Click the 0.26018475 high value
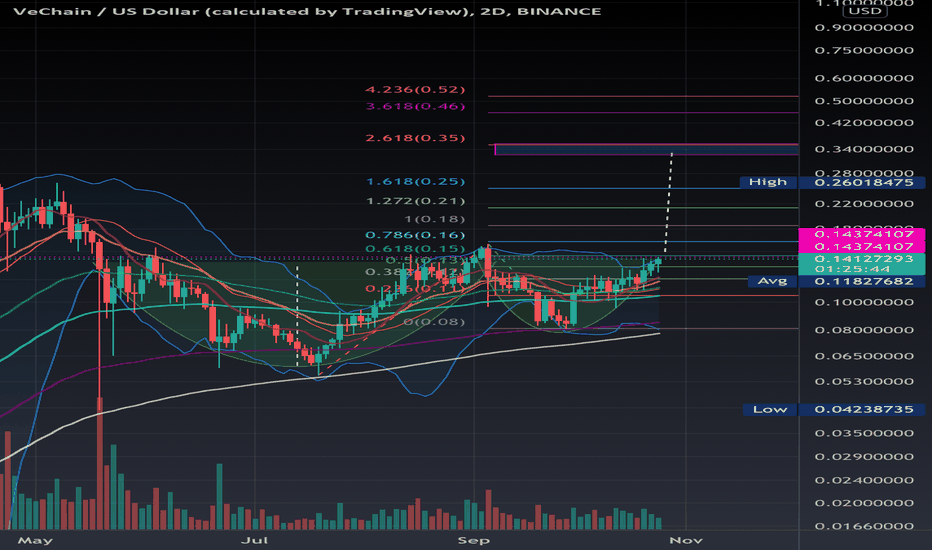 pyautogui.click(x=864, y=182)
